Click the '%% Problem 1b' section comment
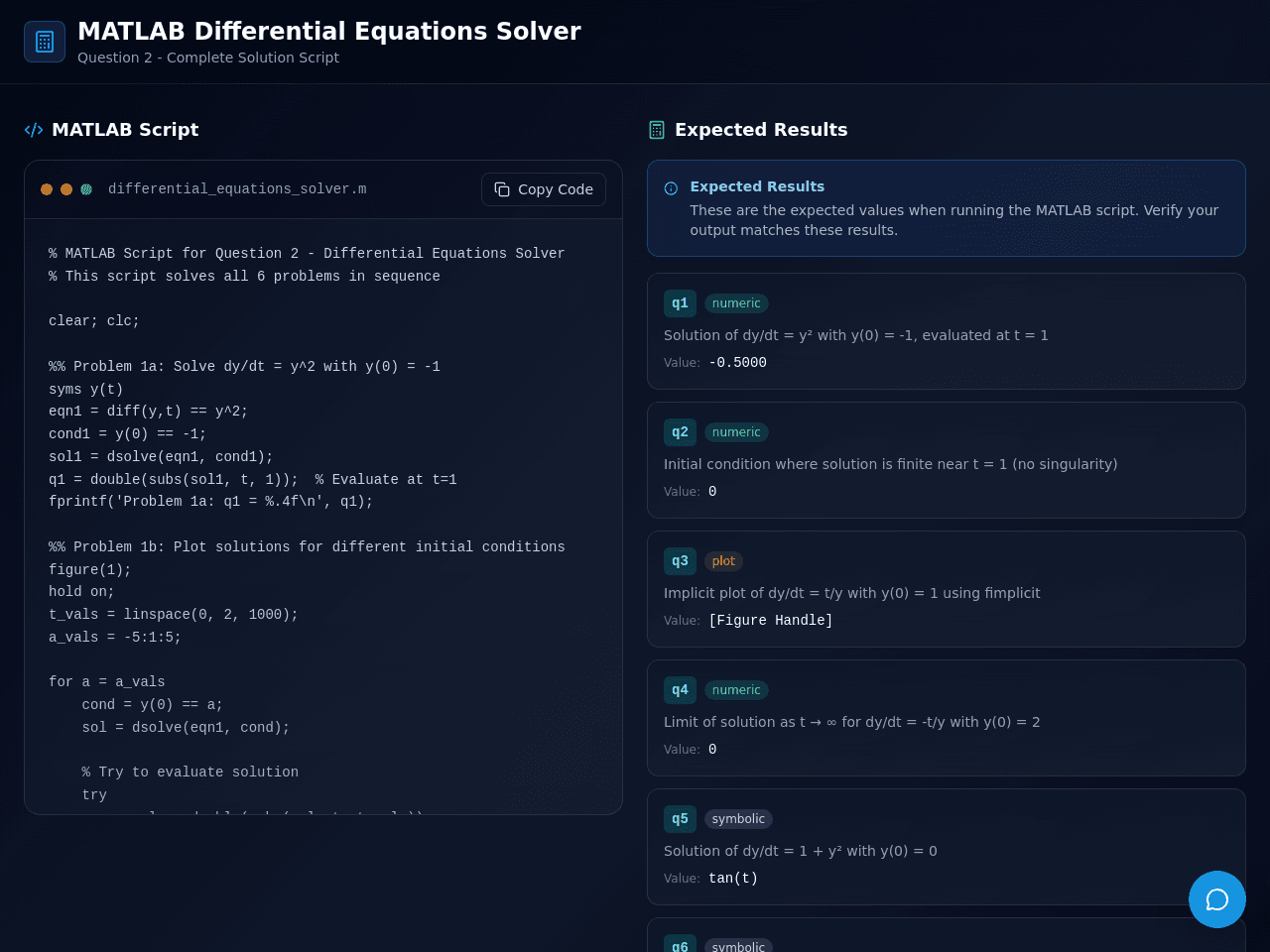 coord(307,547)
